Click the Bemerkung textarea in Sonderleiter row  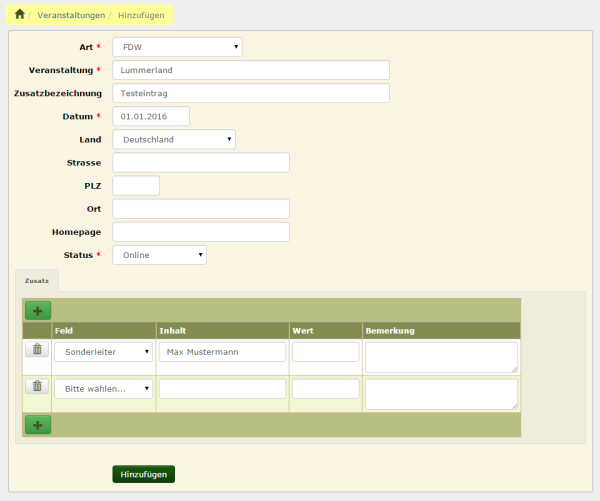coord(440,357)
